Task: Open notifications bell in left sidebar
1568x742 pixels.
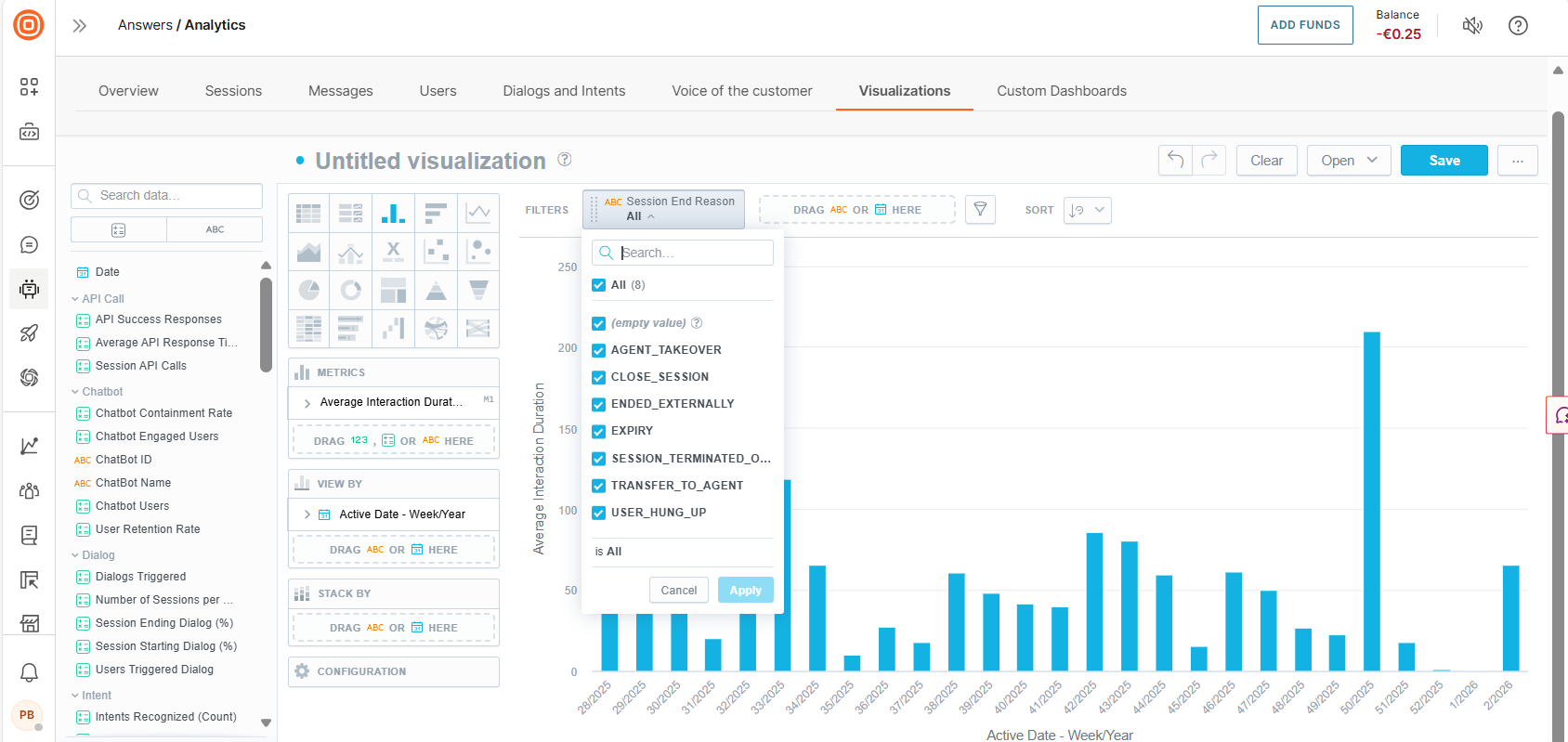Action: click(29, 672)
